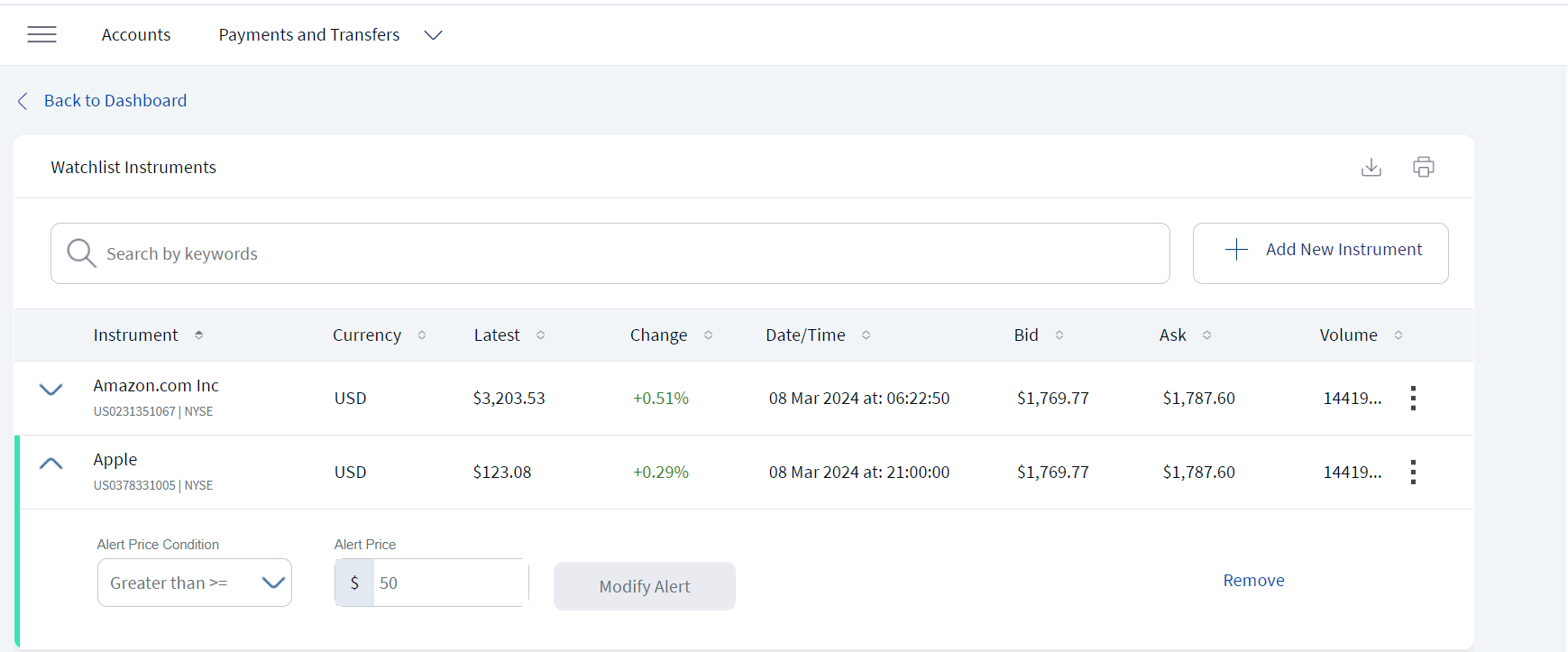Sort by Volume column arrow

click(x=1398, y=335)
